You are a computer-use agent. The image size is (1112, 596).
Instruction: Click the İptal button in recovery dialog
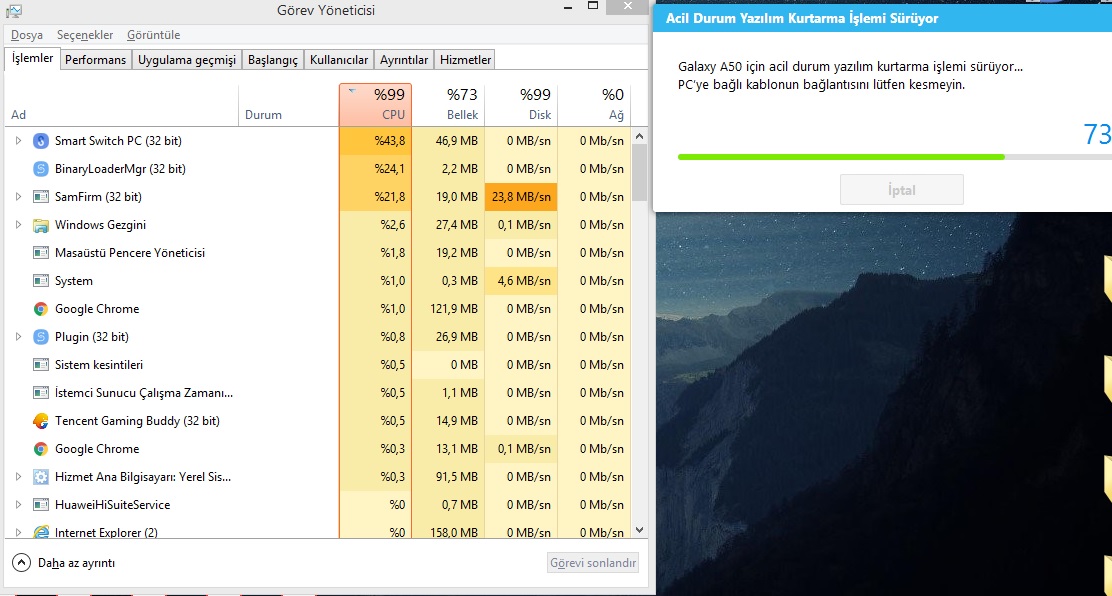pyautogui.click(x=901, y=190)
